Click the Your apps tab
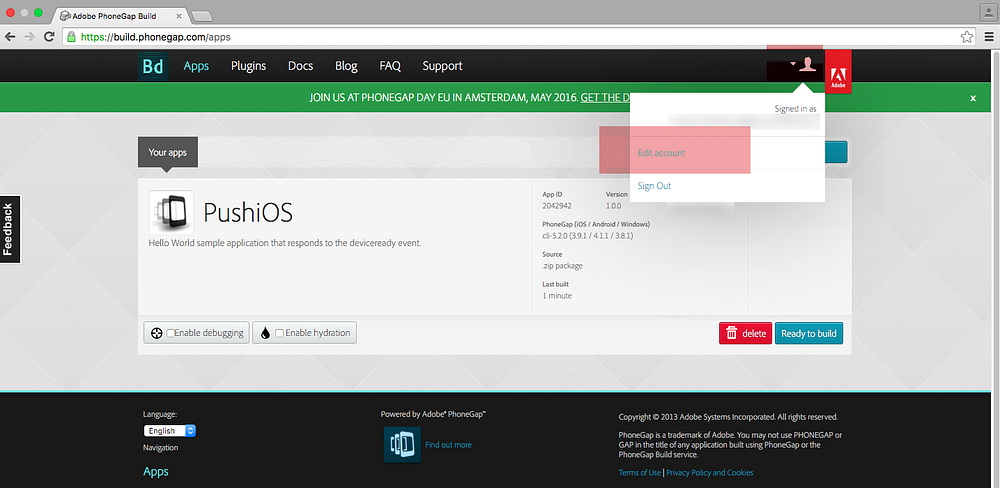This screenshot has width=1000, height=488. click(168, 152)
